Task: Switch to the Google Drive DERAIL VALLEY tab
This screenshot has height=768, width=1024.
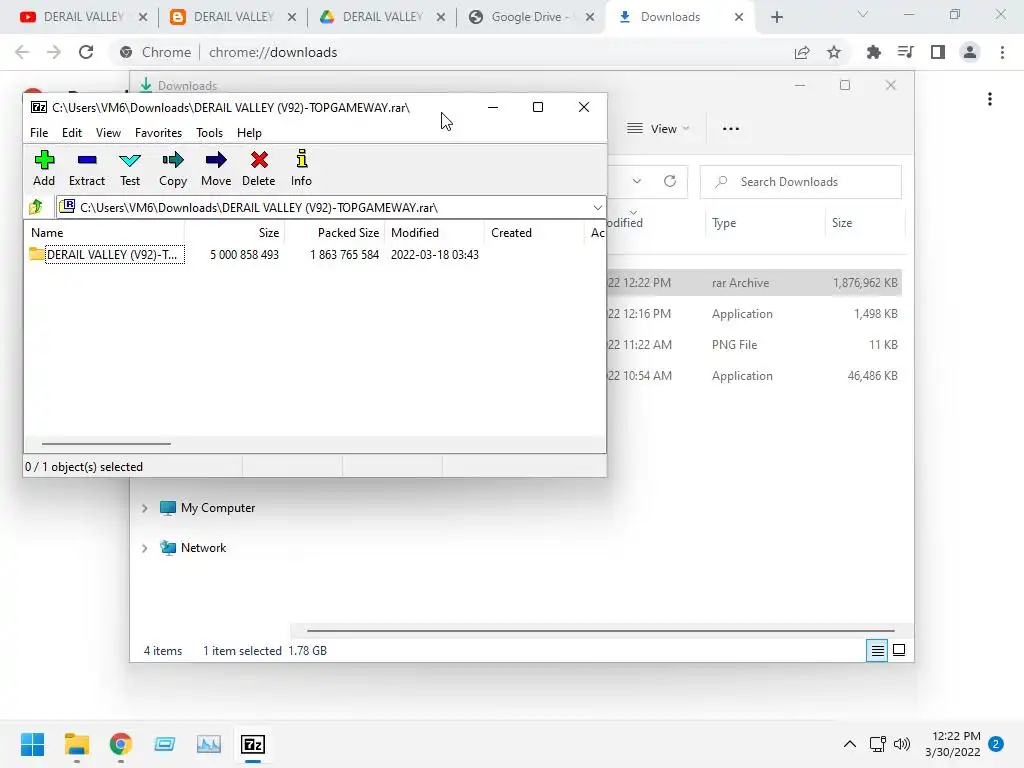Action: 382,17
